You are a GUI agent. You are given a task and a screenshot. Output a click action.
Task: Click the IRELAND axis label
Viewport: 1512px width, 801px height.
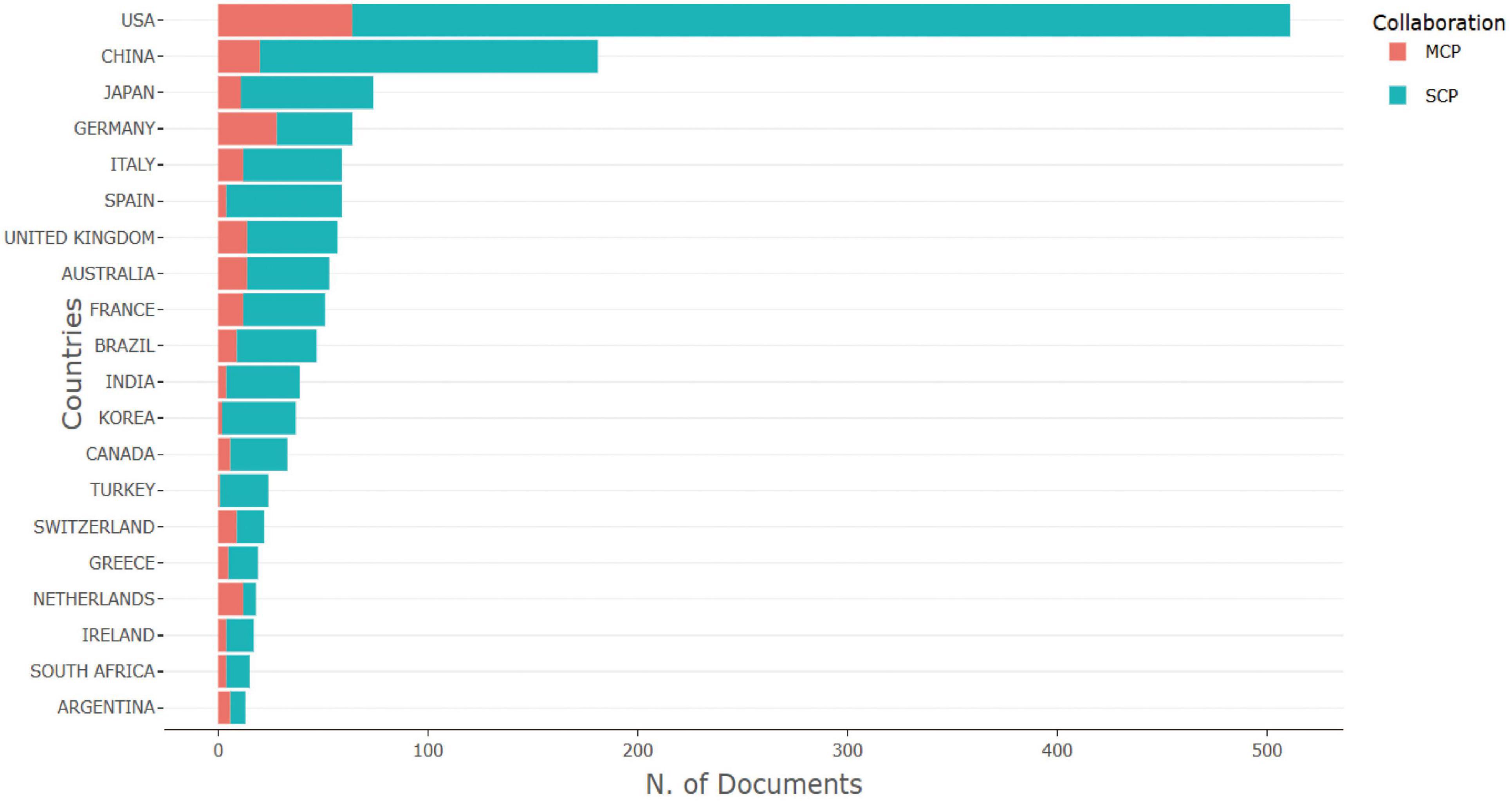click(119, 635)
